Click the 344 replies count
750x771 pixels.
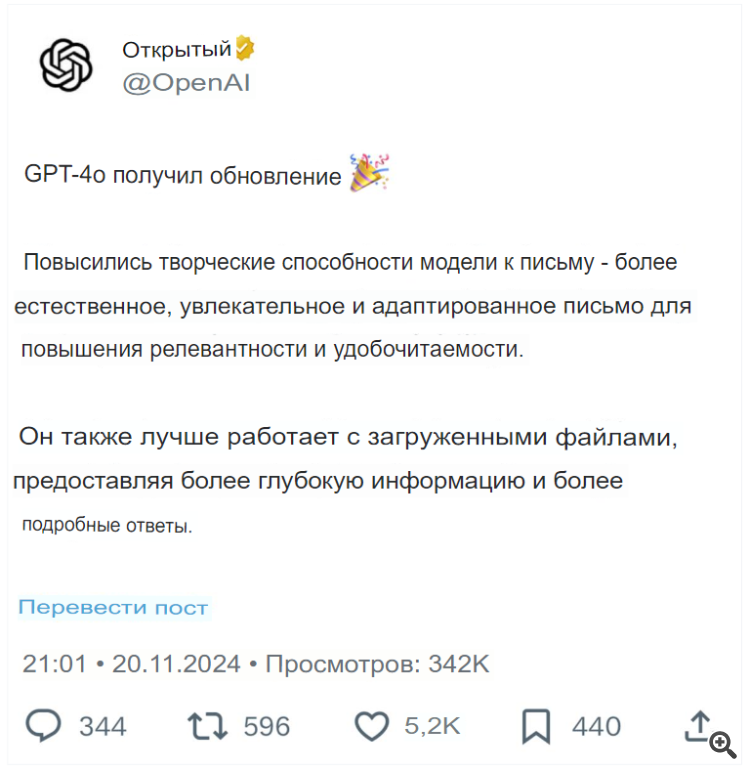[x=102, y=726]
